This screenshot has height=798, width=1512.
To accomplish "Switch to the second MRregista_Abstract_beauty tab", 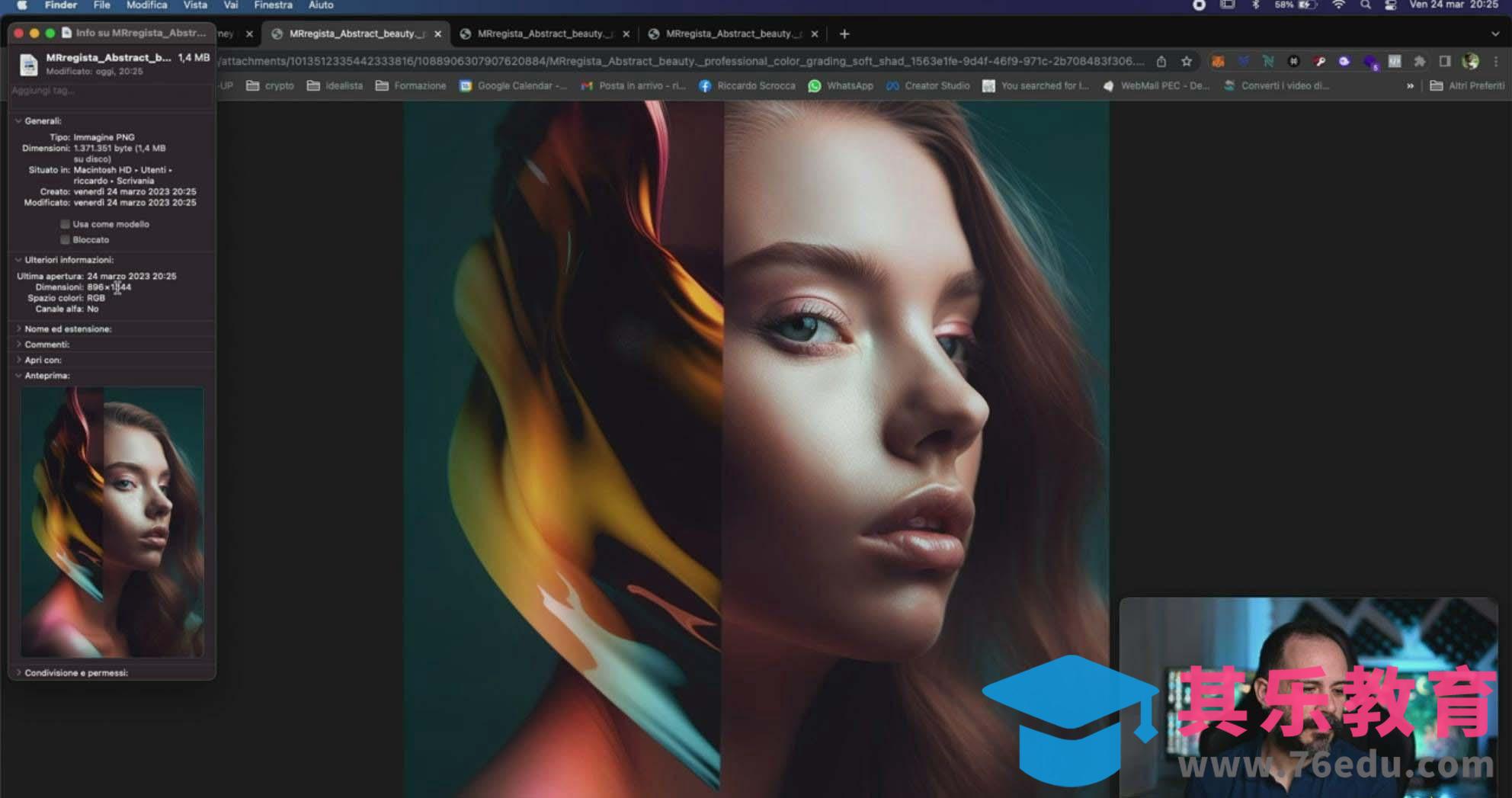I will point(544,34).
